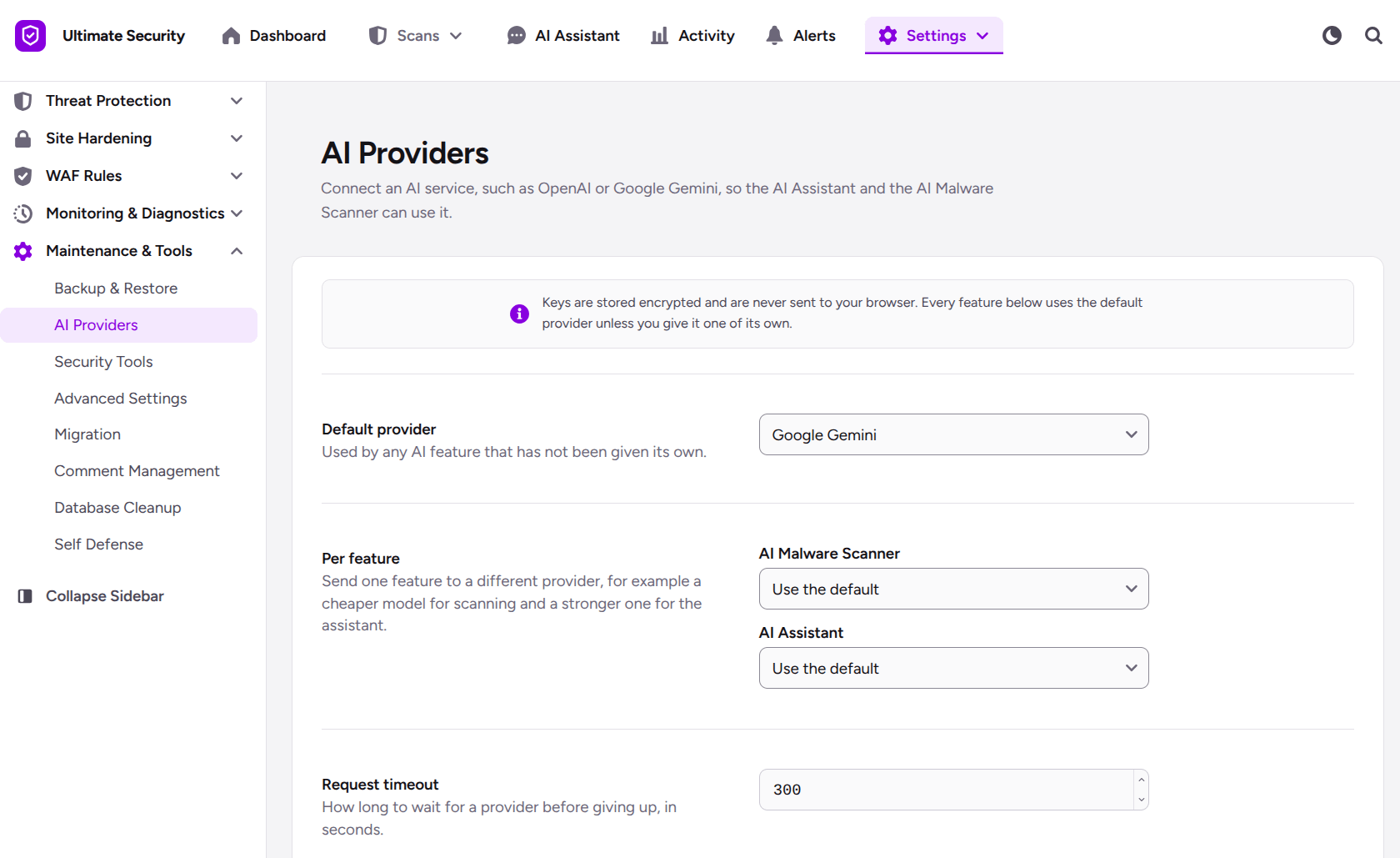Toggle dark mode with moon icon
The height and width of the screenshot is (858, 1400).
click(1332, 36)
